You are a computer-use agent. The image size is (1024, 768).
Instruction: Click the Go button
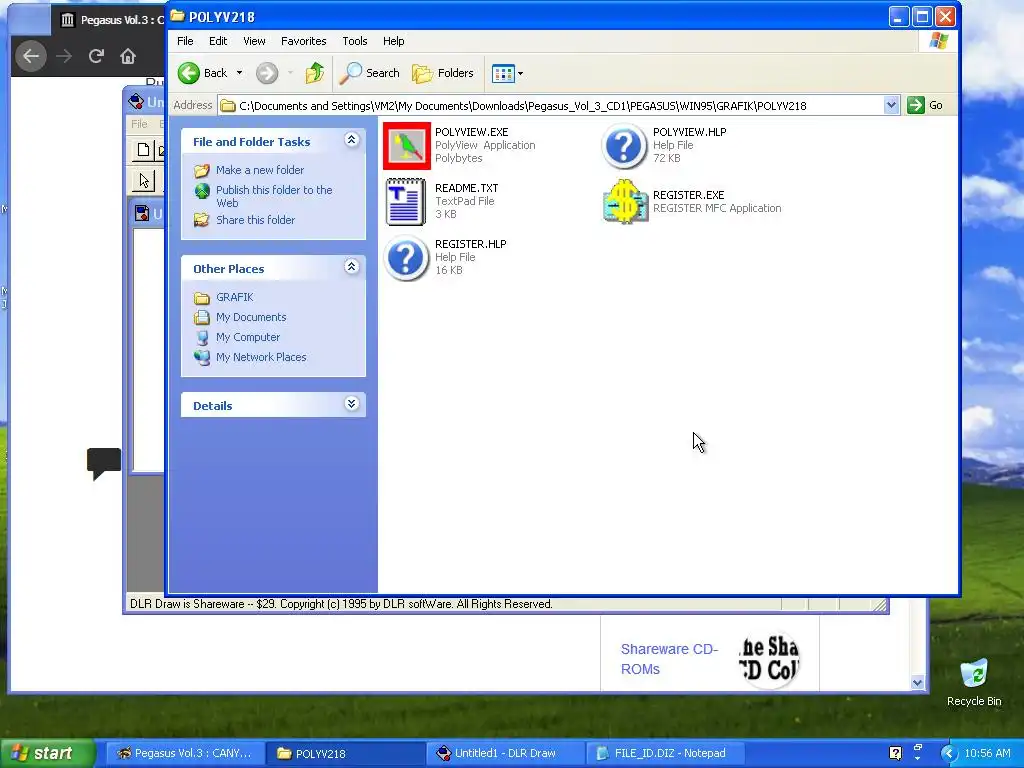[x=925, y=105]
